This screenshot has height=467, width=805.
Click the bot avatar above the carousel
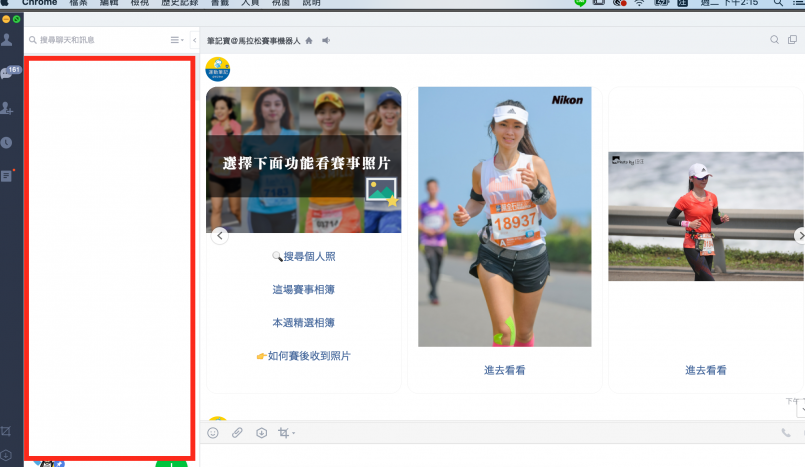coord(218,69)
